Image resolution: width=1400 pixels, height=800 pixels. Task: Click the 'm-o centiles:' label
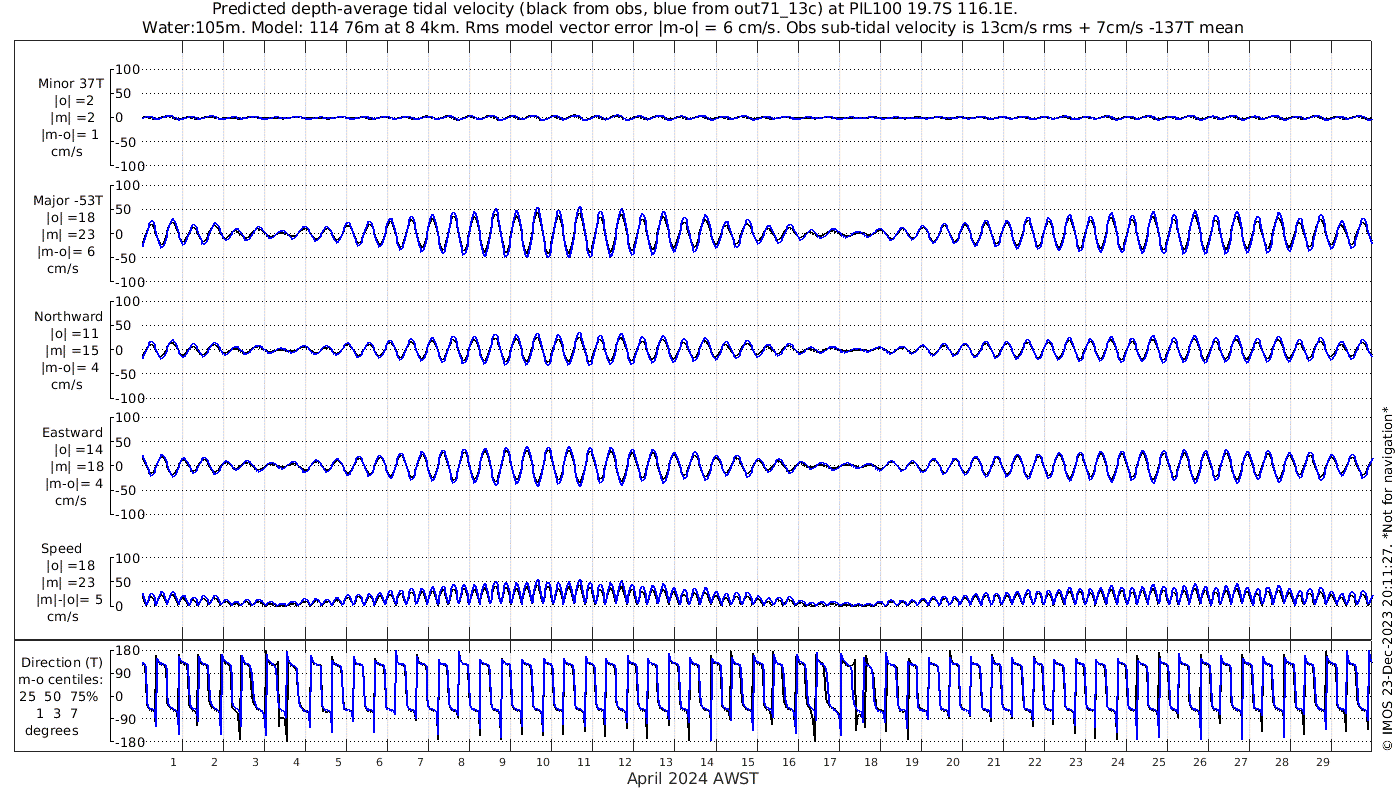[x=62, y=680]
